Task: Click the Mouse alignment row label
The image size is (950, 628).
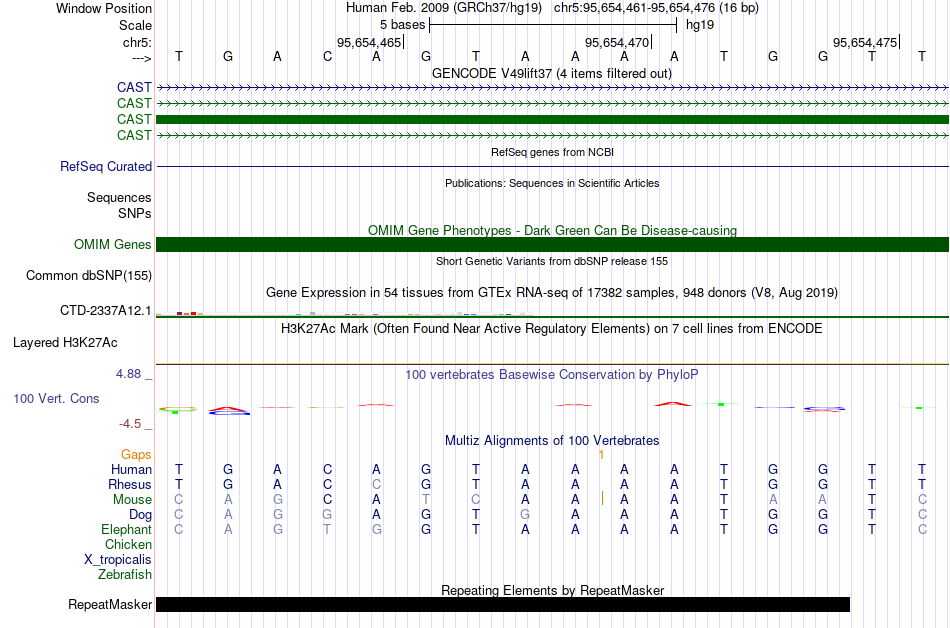Action: point(132,500)
